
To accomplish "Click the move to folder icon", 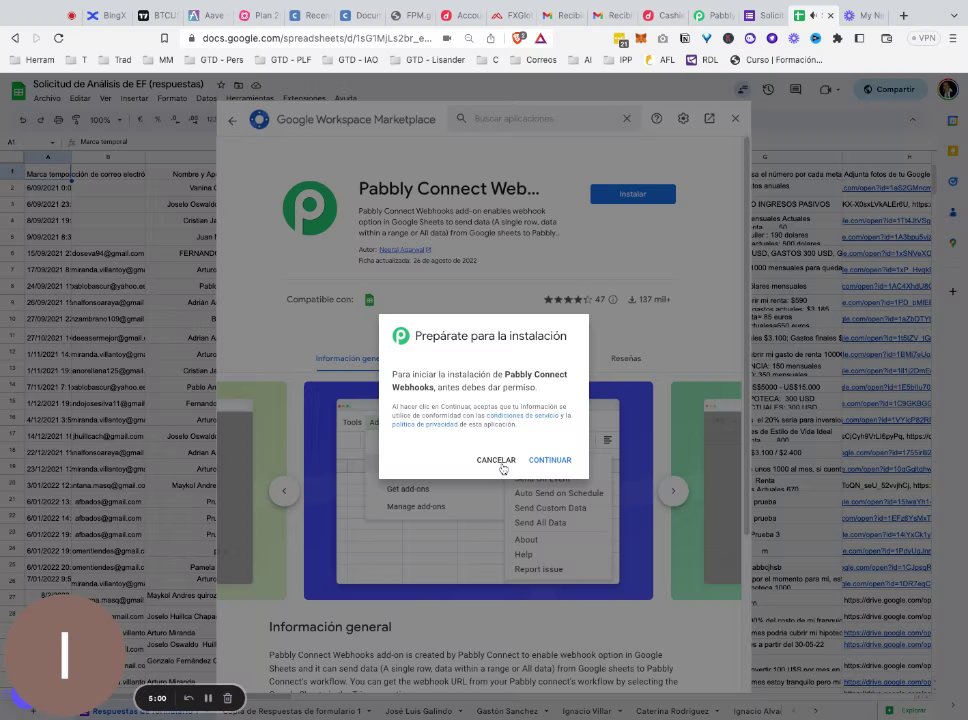I will [238, 85].
